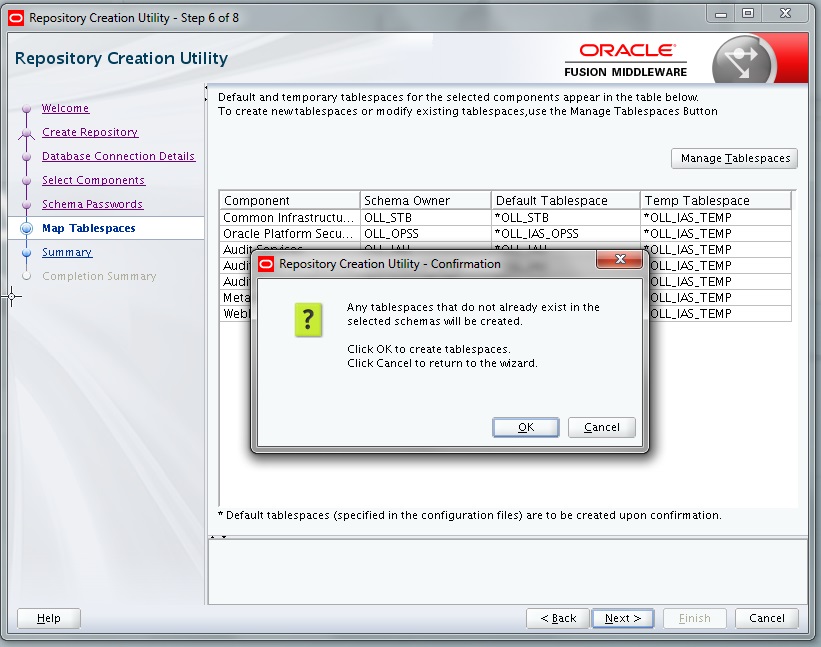
Task: Select the *OLL_IAS_OPSS default tablespace cell
Action: 565,233
